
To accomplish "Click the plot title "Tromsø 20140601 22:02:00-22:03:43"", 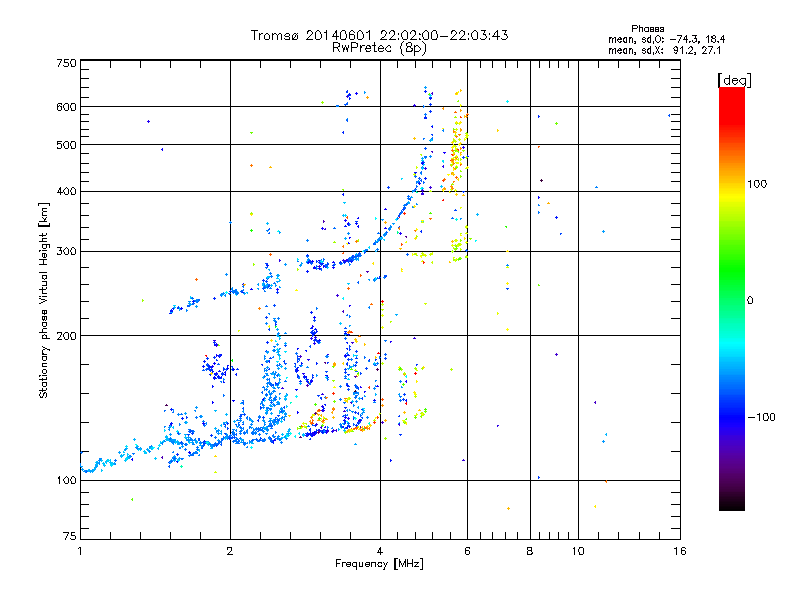I will (x=379, y=35).
